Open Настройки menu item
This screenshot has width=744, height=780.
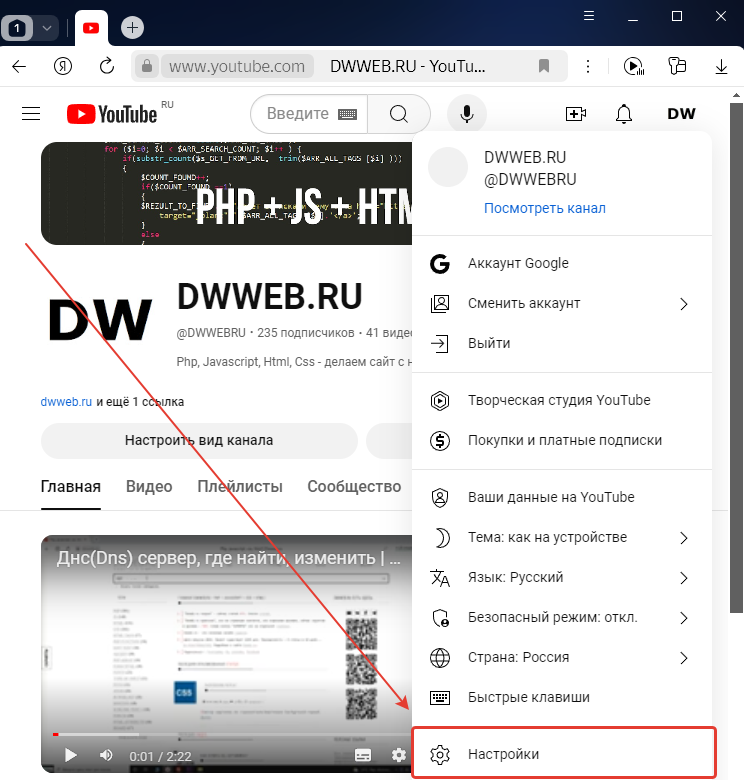562,755
